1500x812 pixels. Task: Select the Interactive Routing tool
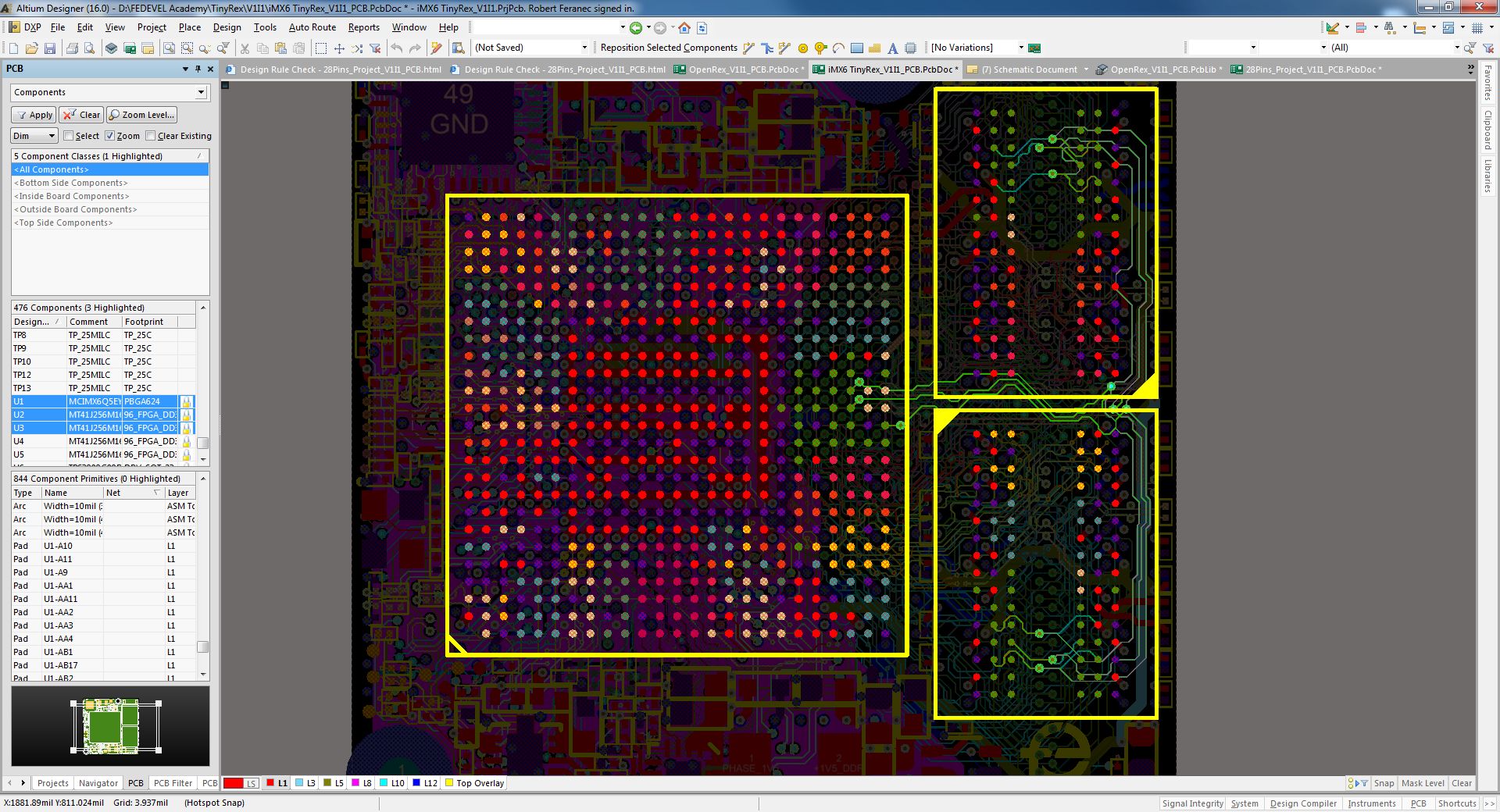pyautogui.click(x=748, y=48)
